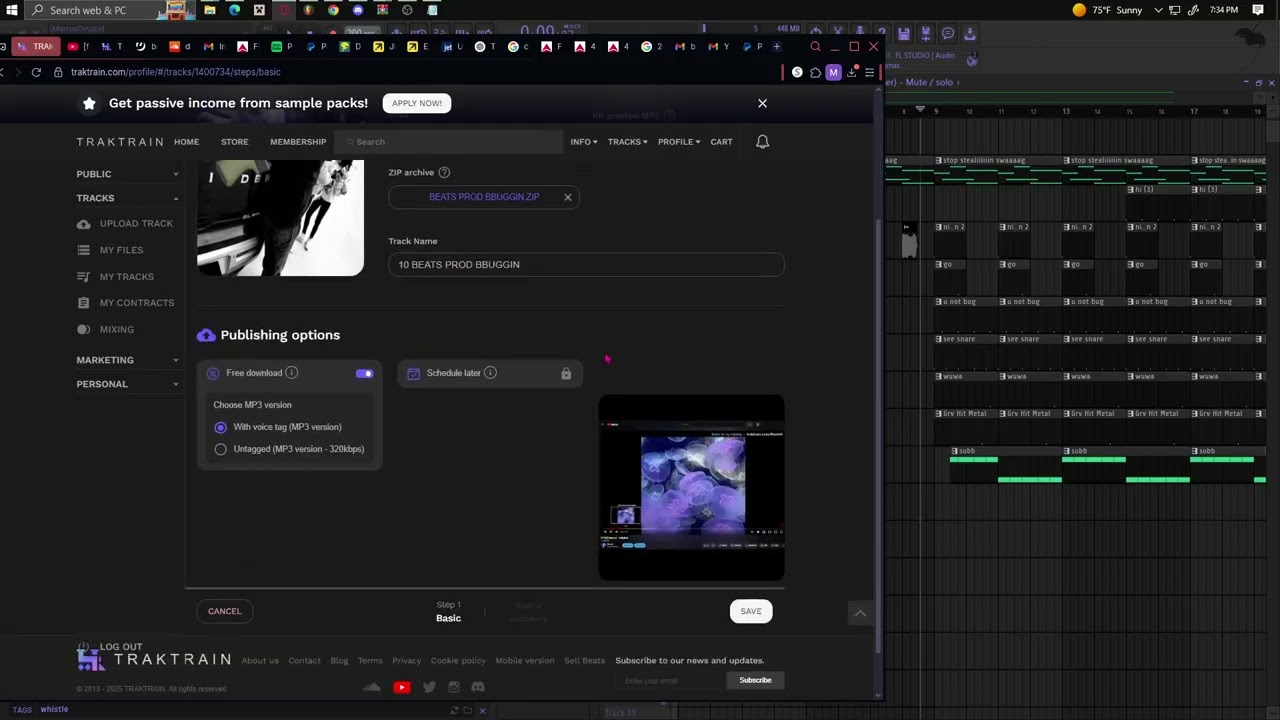Click the Save button
This screenshot has width=1280, height=720.
(x=751, y=611)
